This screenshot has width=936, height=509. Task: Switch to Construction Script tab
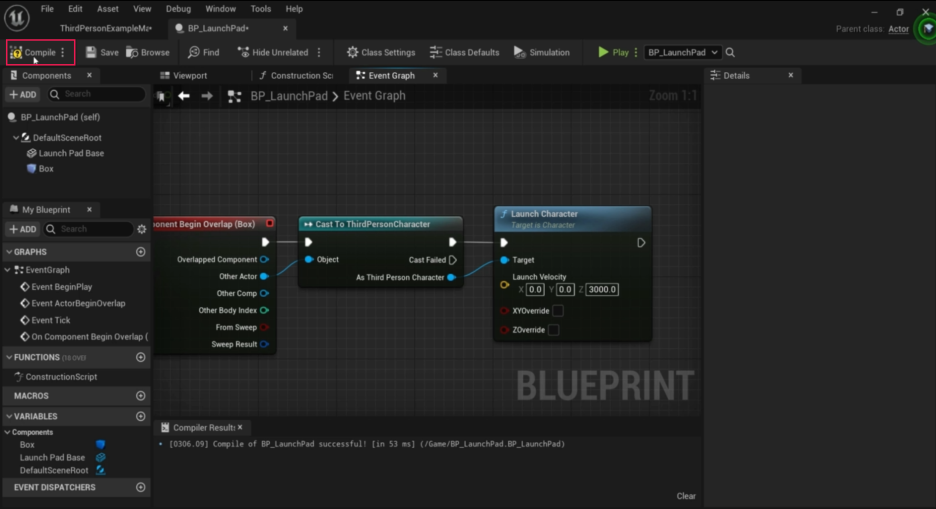[296, 76]
